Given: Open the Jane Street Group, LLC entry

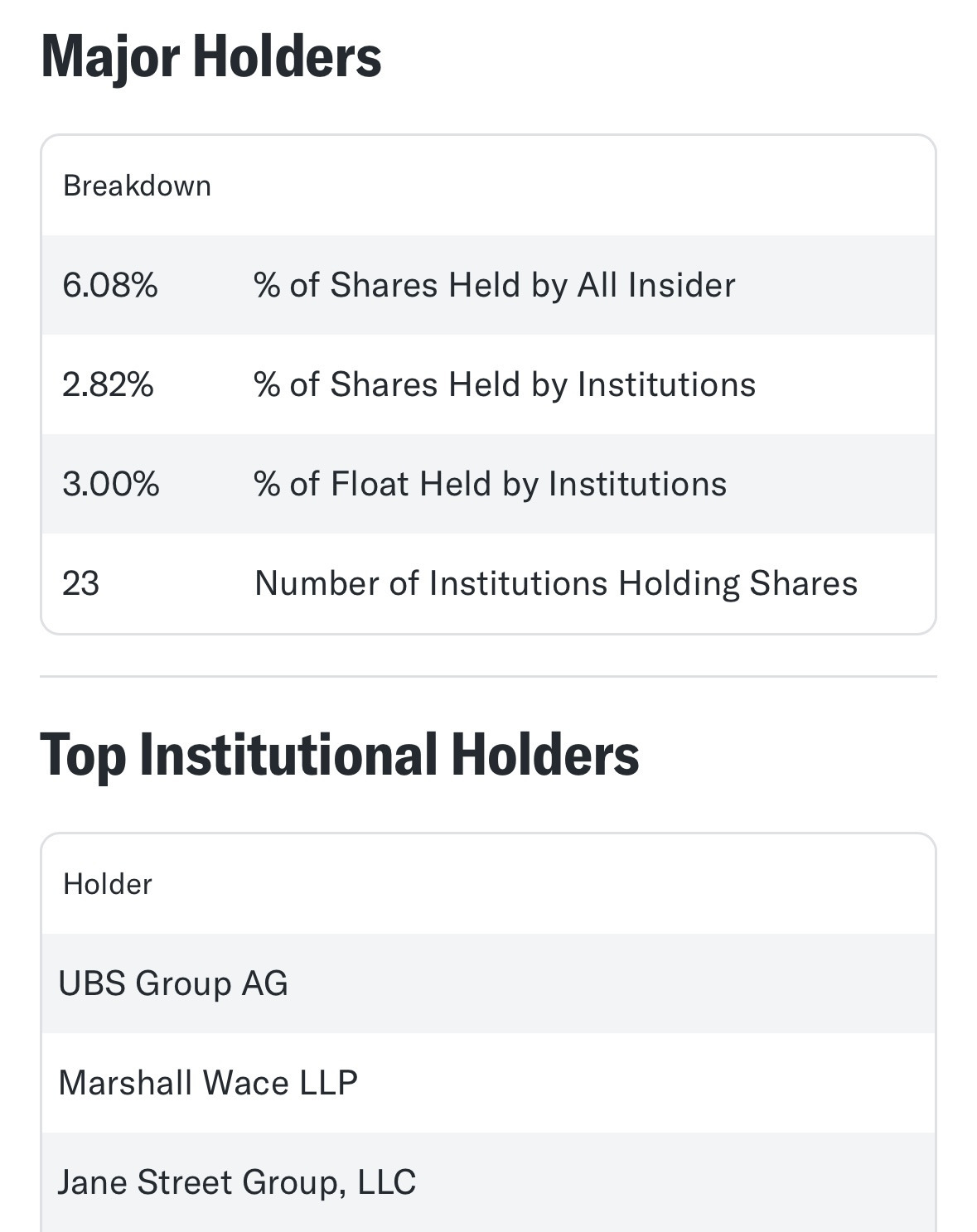Looking at the screenshot, I should (x=237, y=1182).
